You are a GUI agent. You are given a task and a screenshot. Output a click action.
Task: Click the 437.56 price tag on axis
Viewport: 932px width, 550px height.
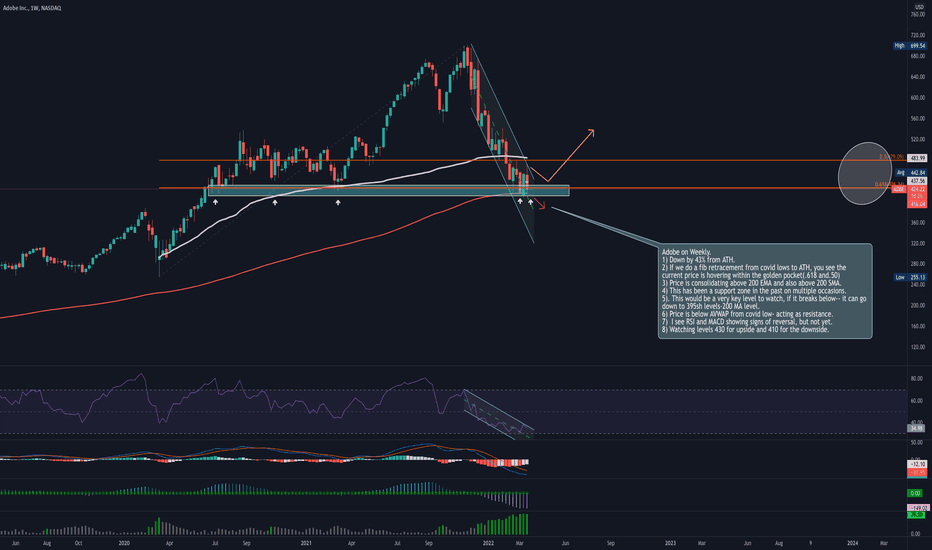917,181
